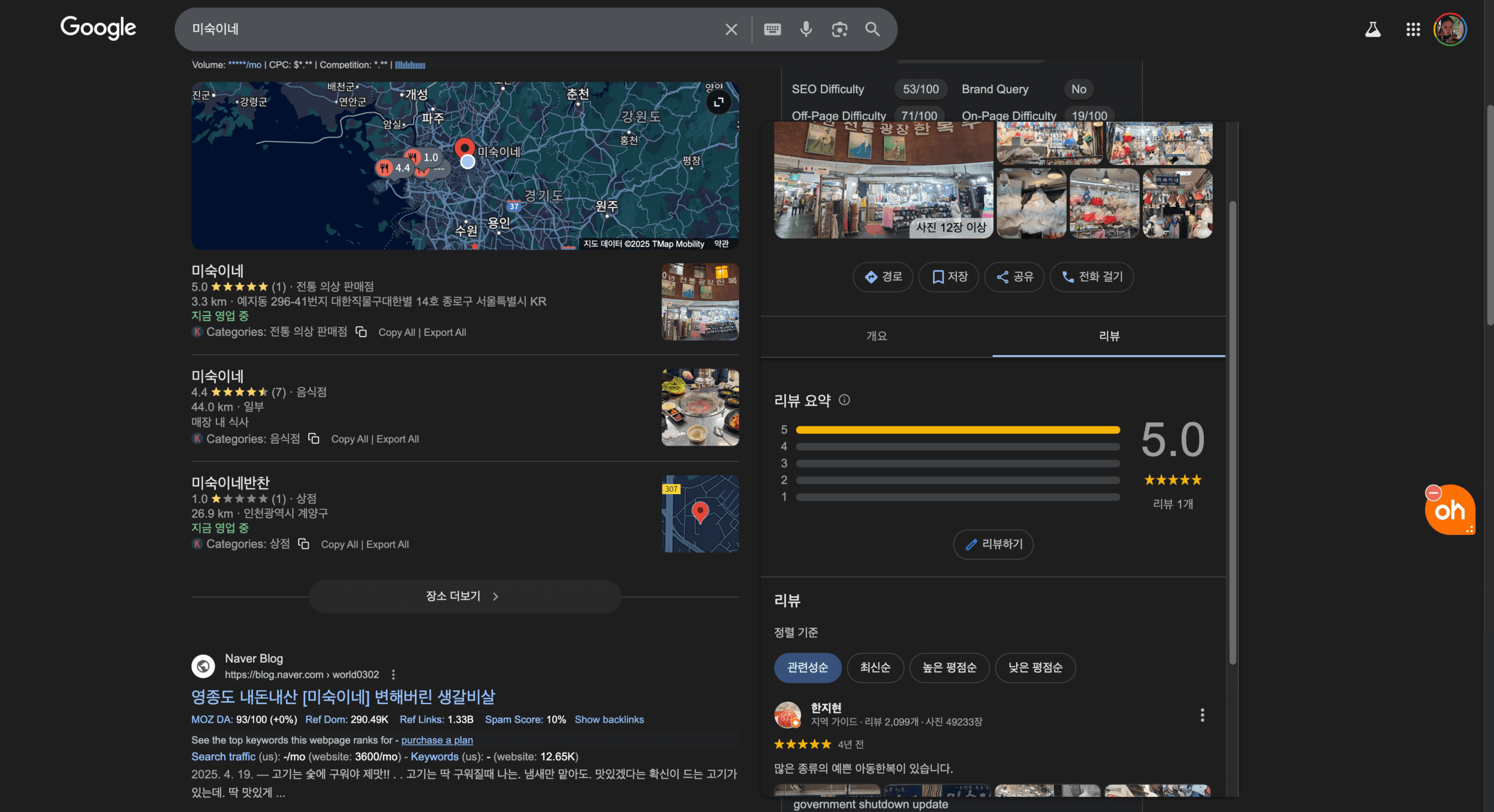Select 최신순 sort chip
The height and width of the screenshot is (812, 1494).
click(875, 667)
